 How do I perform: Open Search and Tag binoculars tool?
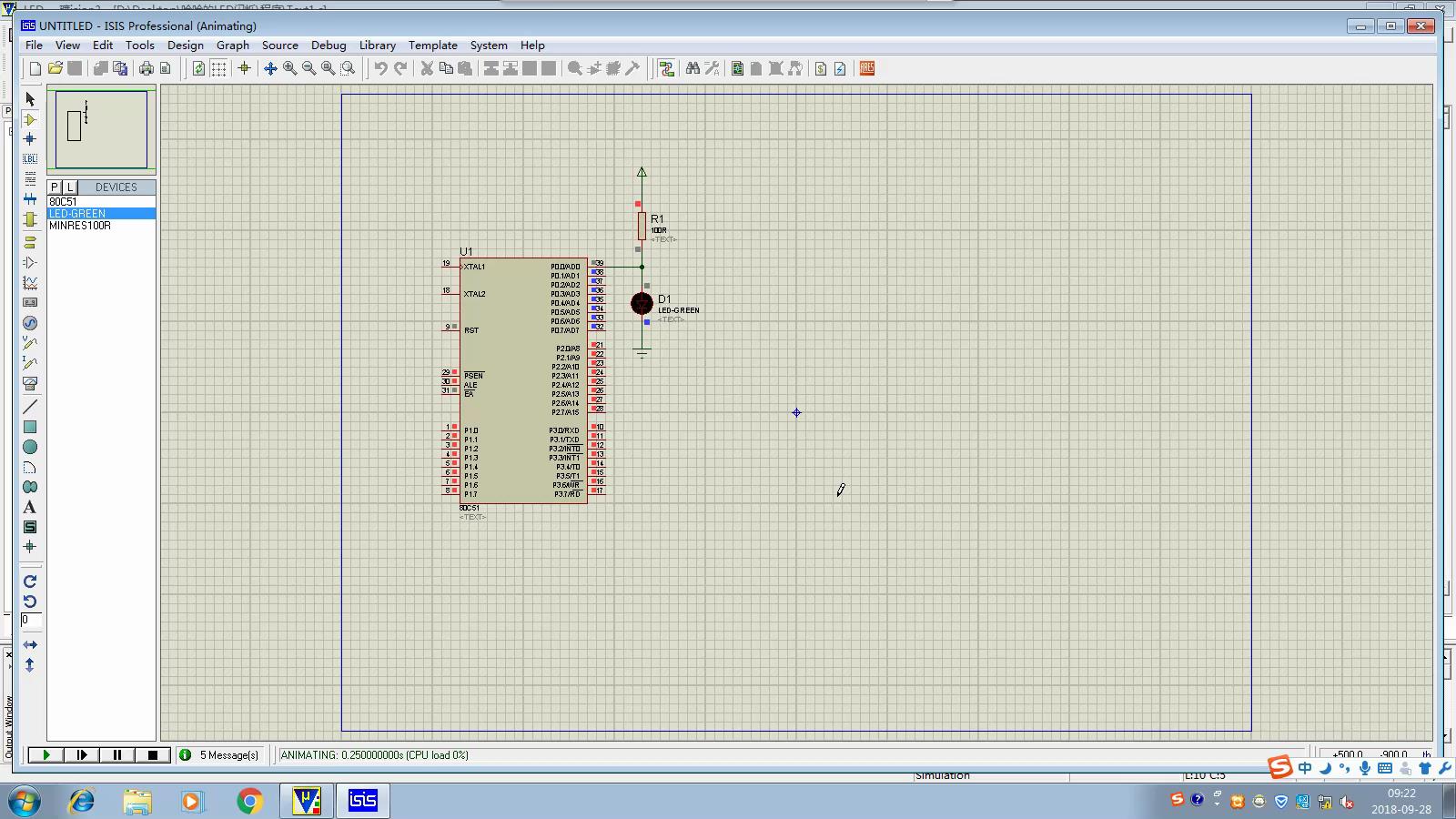tap(693, 68)
